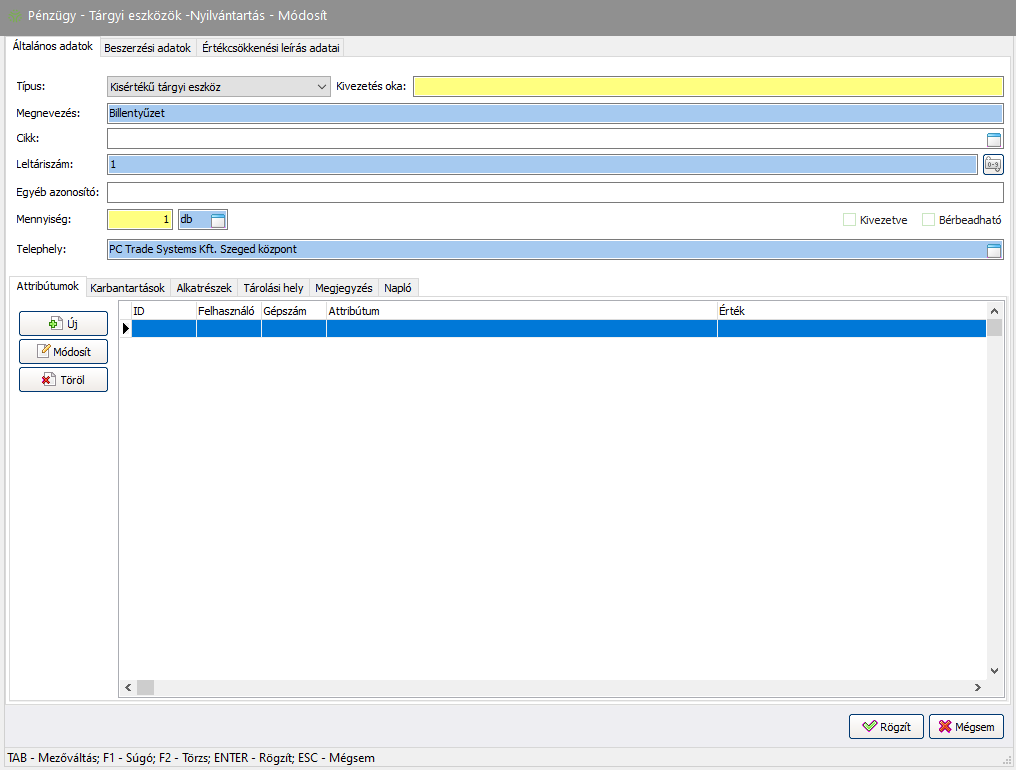Click the Egyéb azonosító input field
The height and width of the screenshot is (770, 1016).
pos(554,192)
